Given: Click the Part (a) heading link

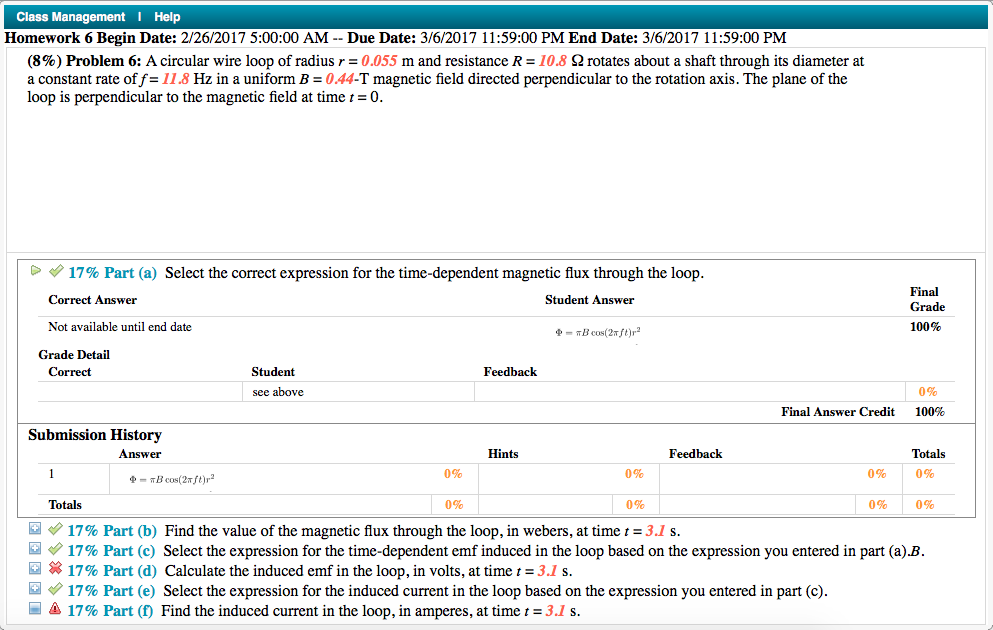Looking at the screenshot, I should click(111, 272).
